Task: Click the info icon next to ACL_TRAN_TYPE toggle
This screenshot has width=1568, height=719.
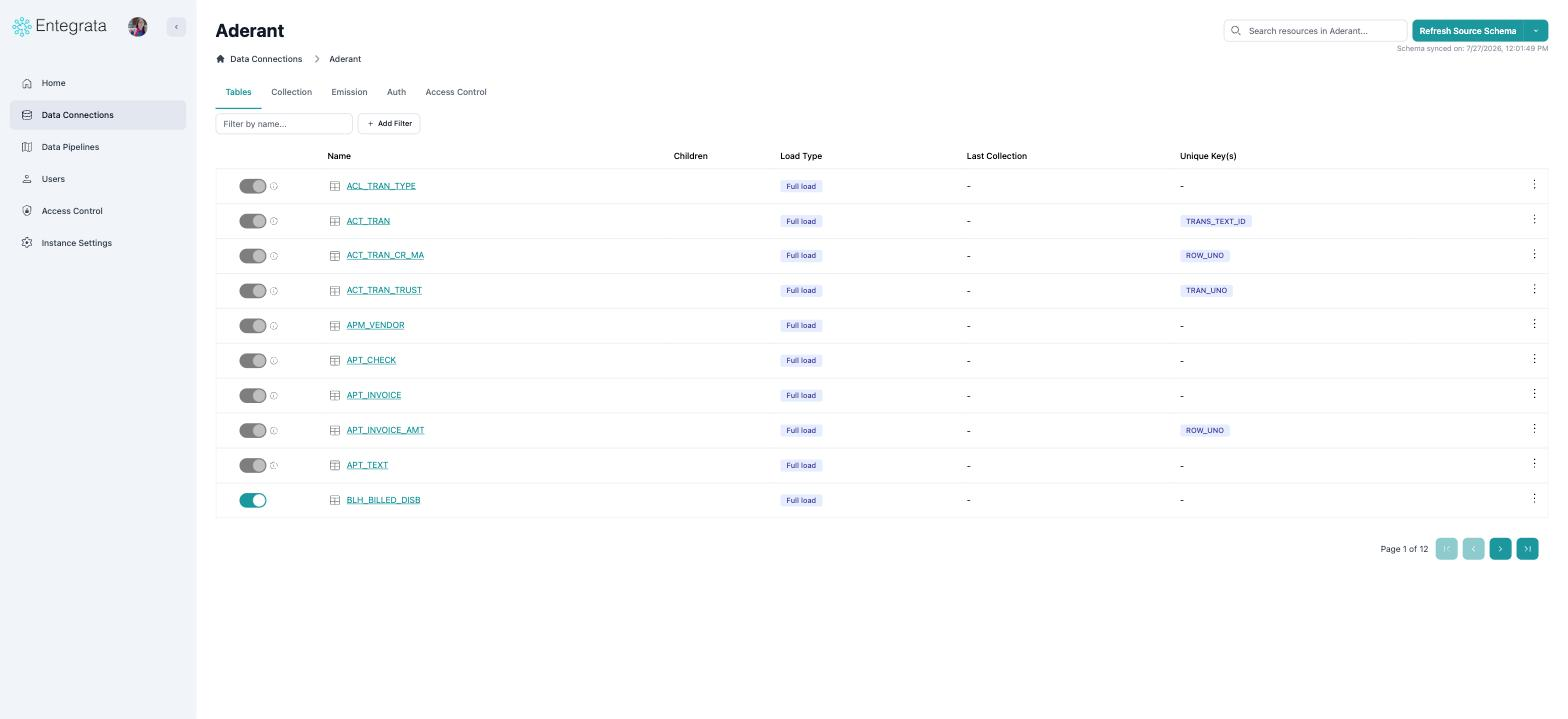Action: 274,186
